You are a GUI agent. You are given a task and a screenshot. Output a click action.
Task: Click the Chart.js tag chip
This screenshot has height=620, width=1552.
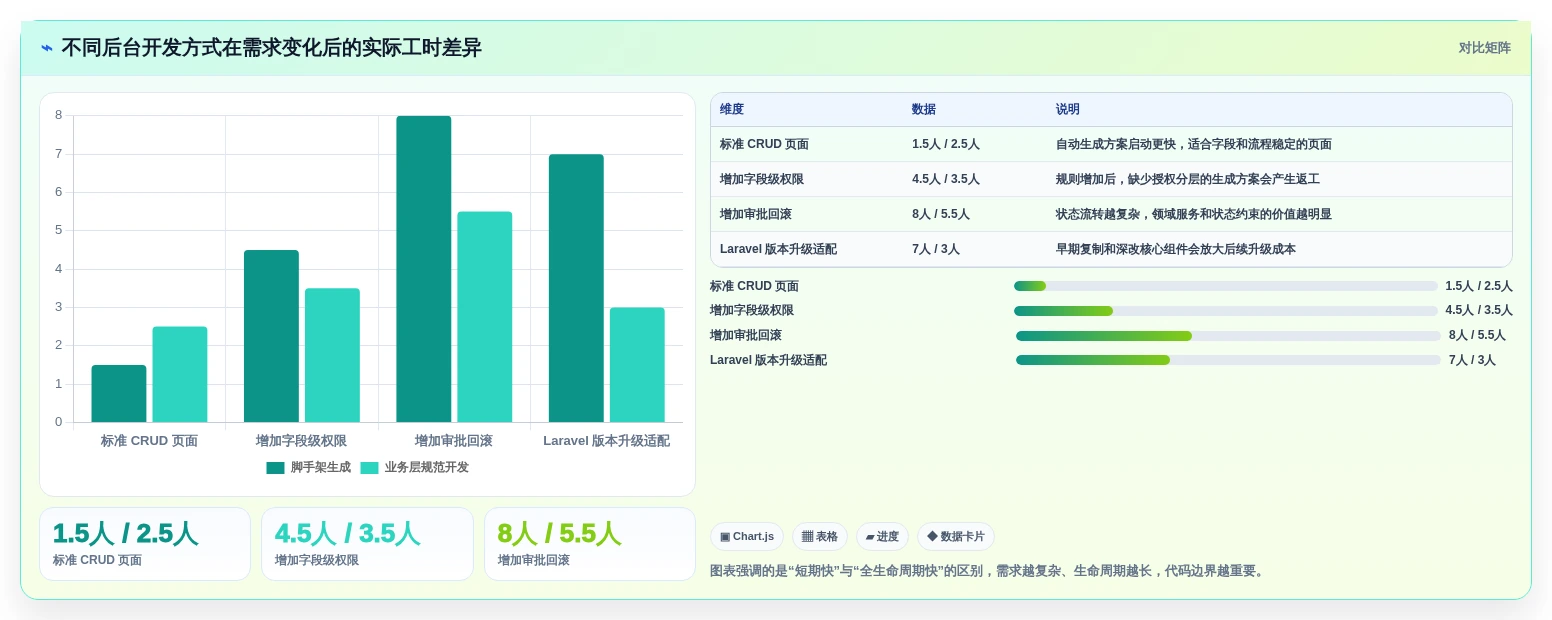point(747,536)
